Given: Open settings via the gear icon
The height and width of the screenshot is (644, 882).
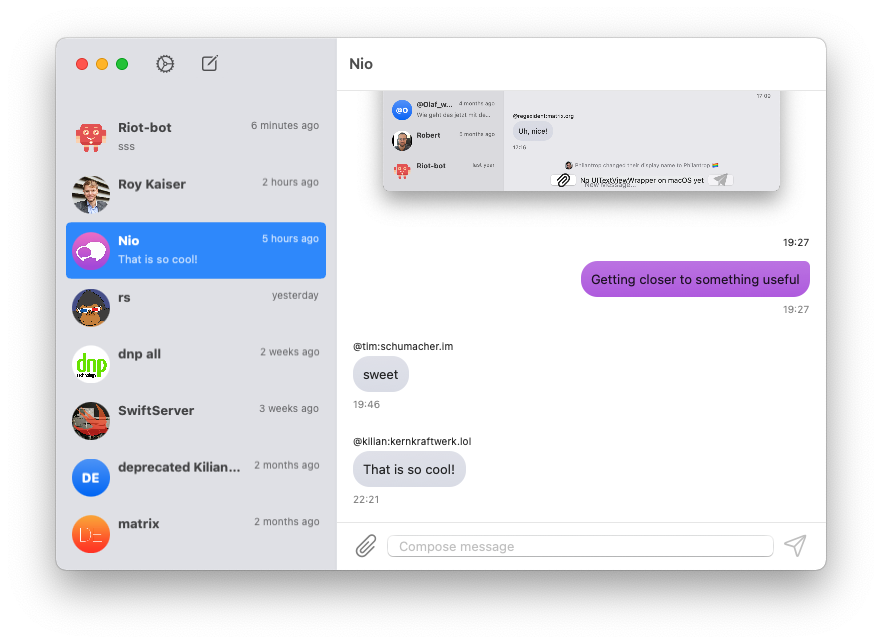Looking at the screenshot, I should [x=165, y=64].
